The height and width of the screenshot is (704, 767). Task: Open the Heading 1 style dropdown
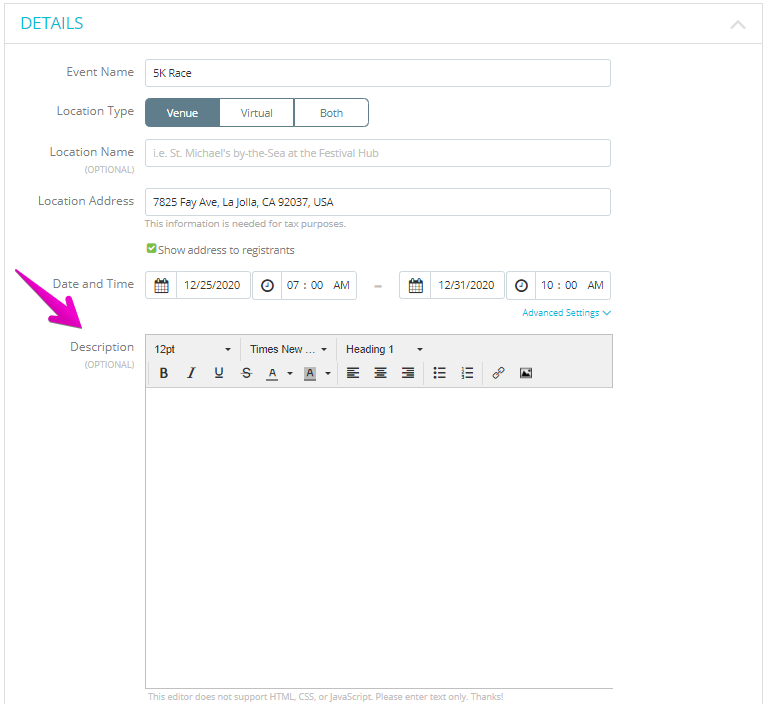tap(384, 349)
